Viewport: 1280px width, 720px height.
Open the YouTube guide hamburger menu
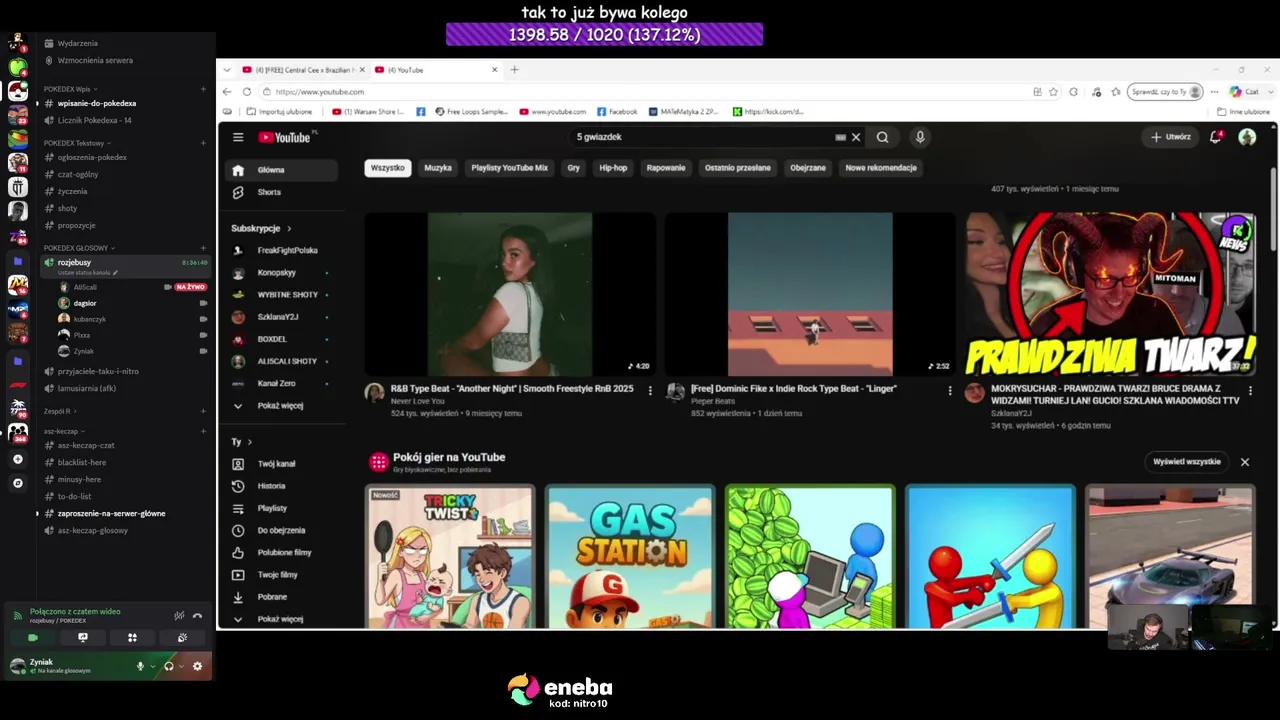pos(238,137)
